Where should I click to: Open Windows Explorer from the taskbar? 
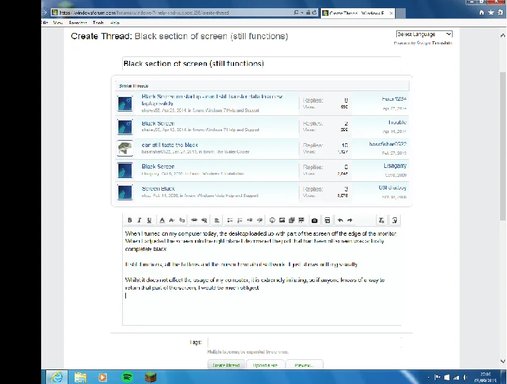tap(80, 377)
